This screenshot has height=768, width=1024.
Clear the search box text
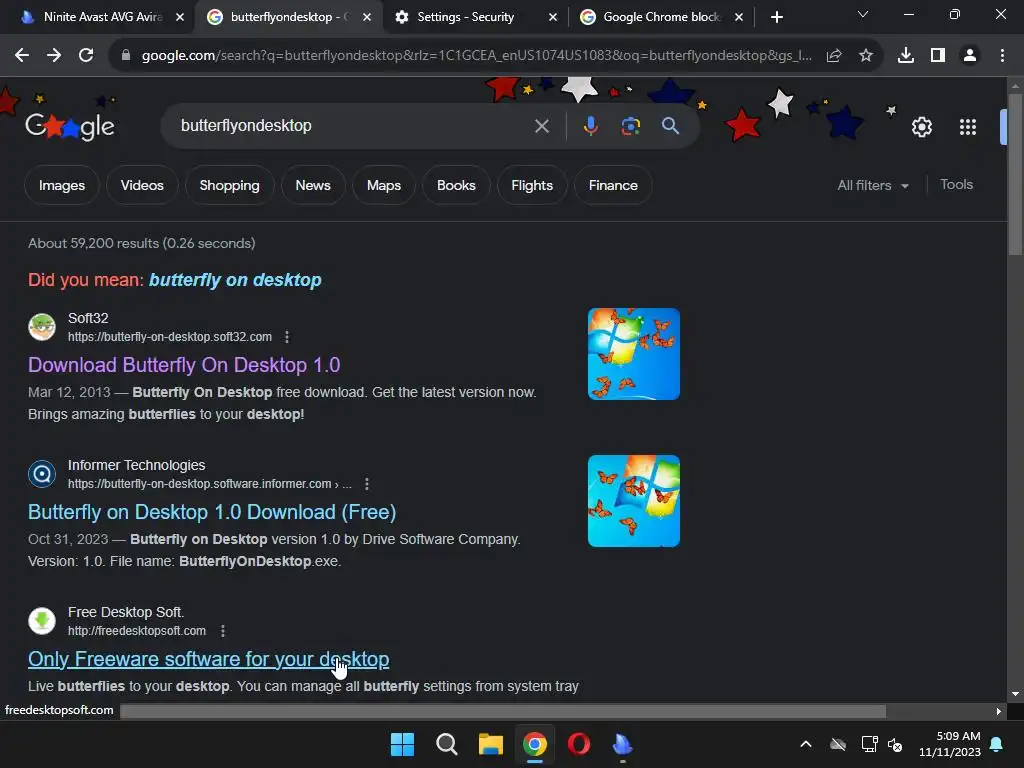tap(542, 126)
